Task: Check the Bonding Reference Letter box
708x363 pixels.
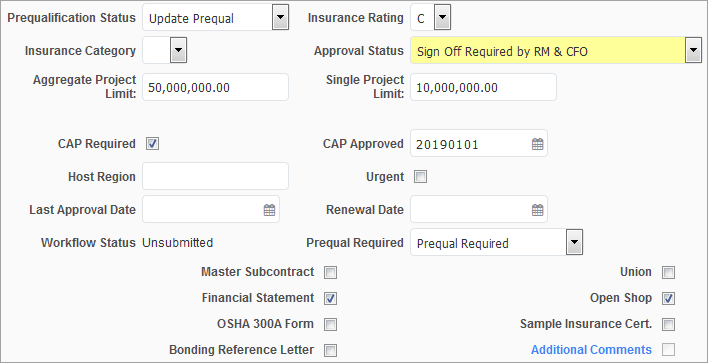Action: tap(331, 350)
